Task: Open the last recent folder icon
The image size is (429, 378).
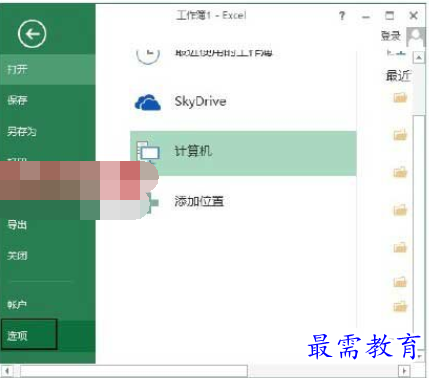Action: 400,306
